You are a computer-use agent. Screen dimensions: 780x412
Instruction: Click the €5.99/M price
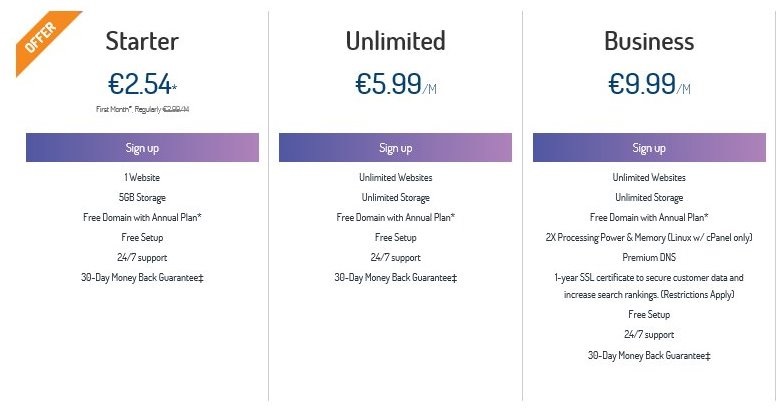tap(395, 84)
